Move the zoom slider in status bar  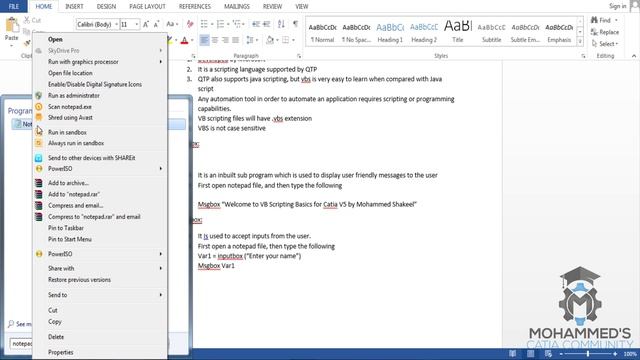pos(587,354)
